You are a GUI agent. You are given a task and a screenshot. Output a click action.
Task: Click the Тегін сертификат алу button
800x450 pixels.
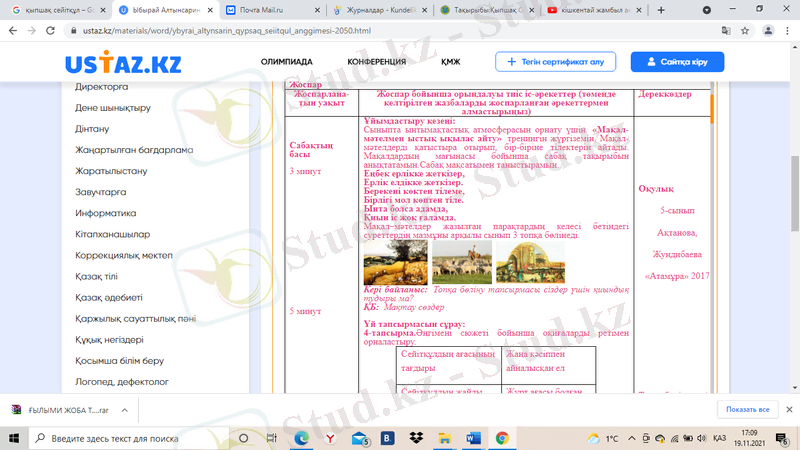point(556,62)
